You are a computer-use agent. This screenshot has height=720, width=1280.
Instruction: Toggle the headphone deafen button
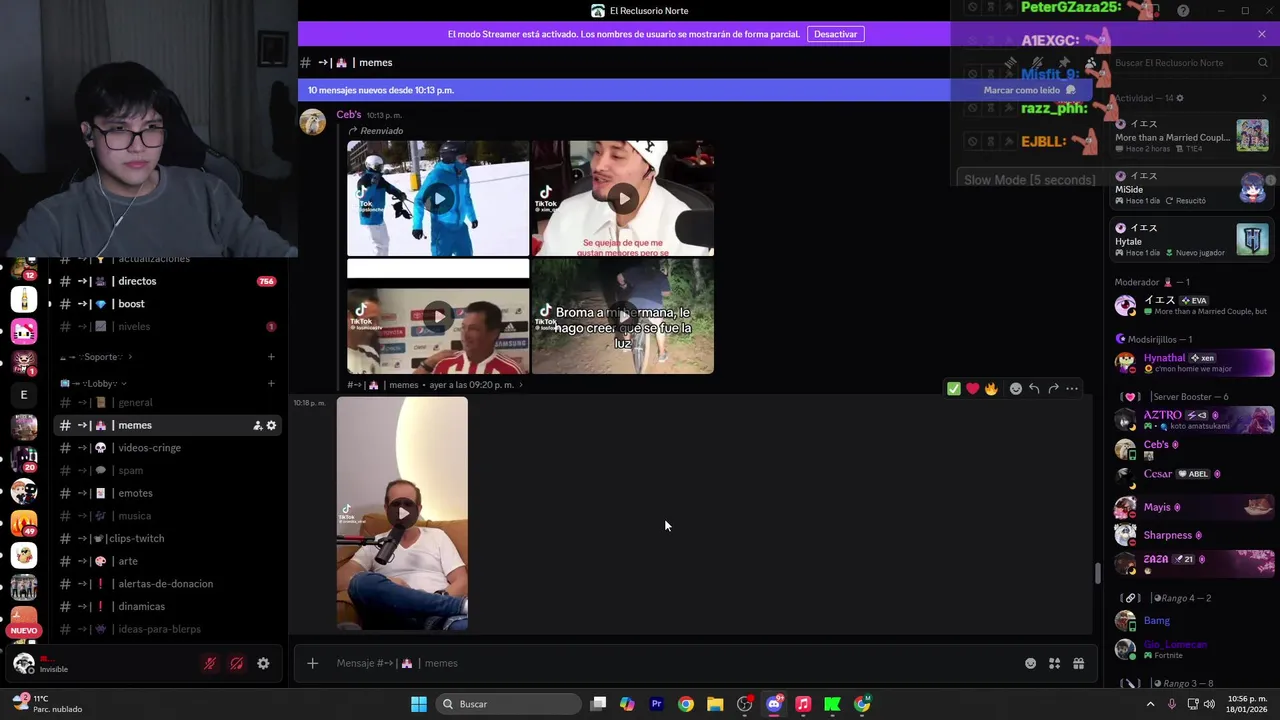point(237,663)
